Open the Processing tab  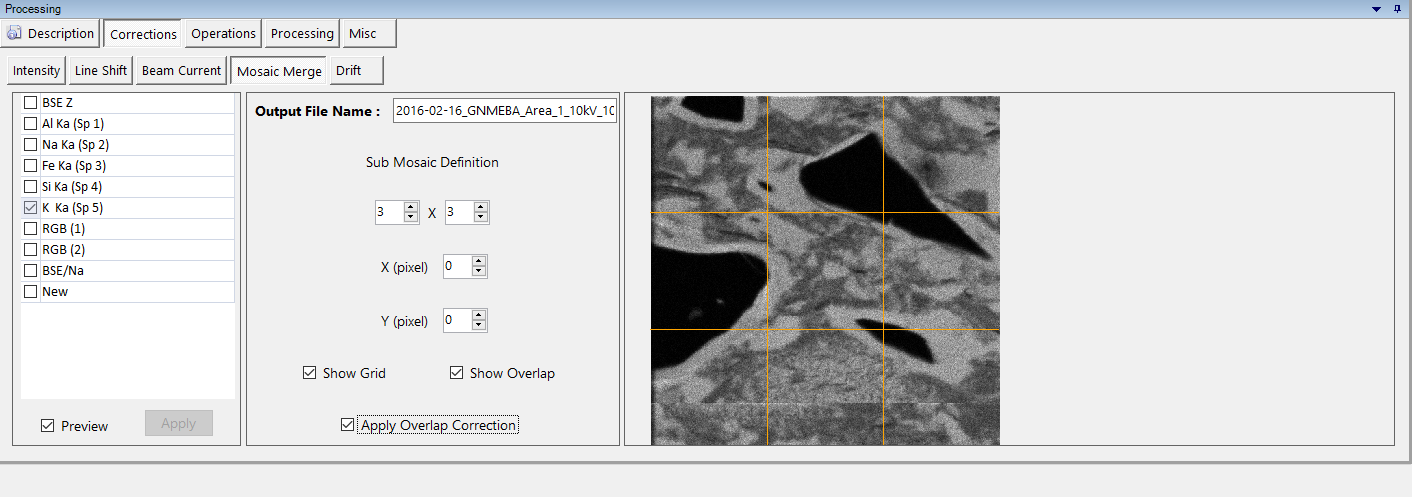[302, 34]
